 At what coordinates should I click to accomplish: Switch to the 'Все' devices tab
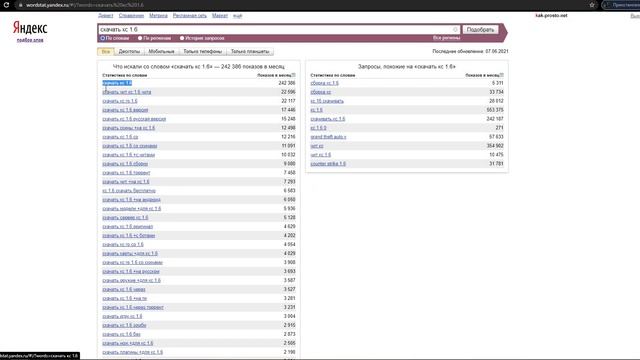click(106, 51)
